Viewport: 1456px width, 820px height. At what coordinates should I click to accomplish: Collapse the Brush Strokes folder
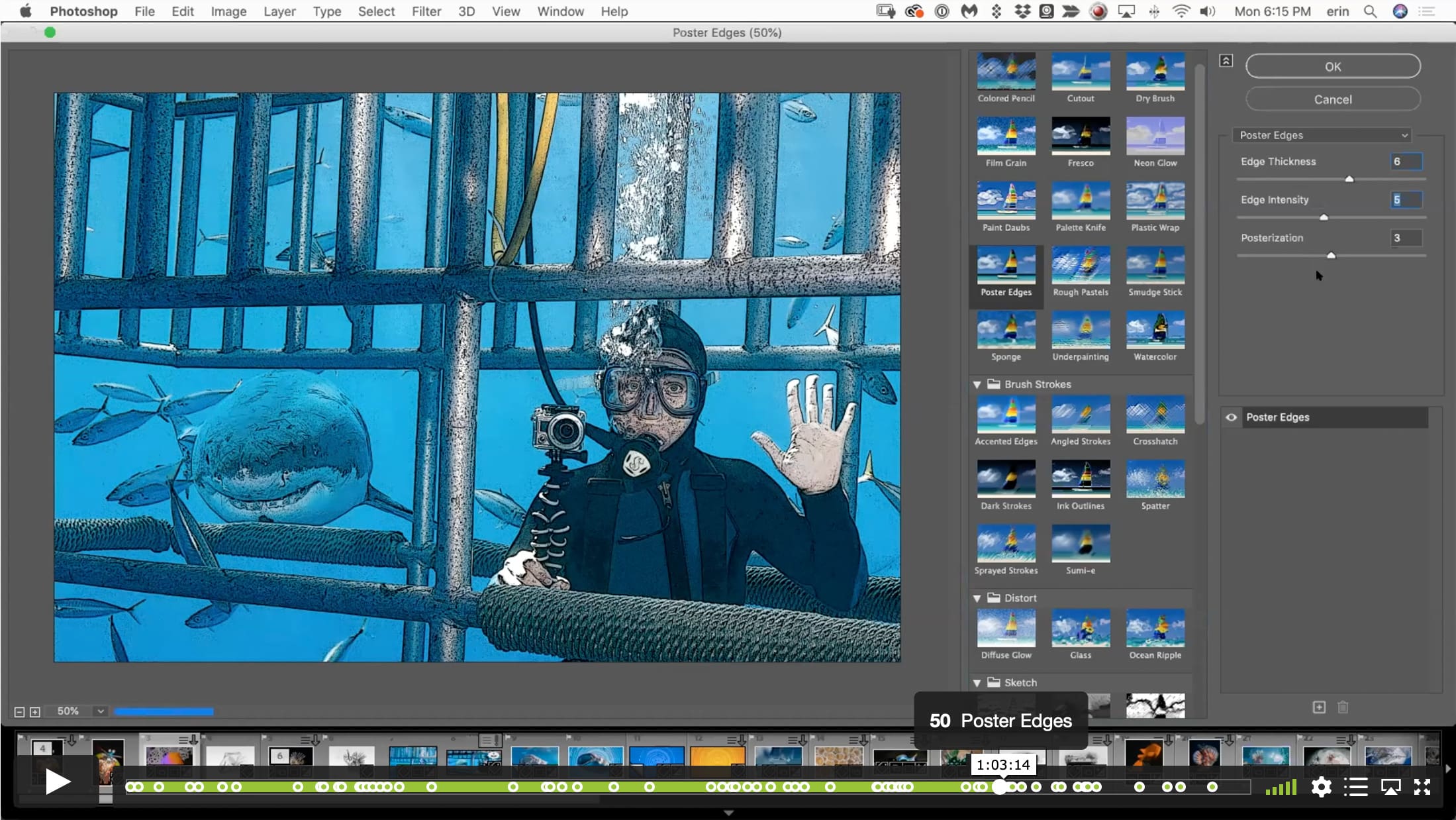click(x=977, y=384)
